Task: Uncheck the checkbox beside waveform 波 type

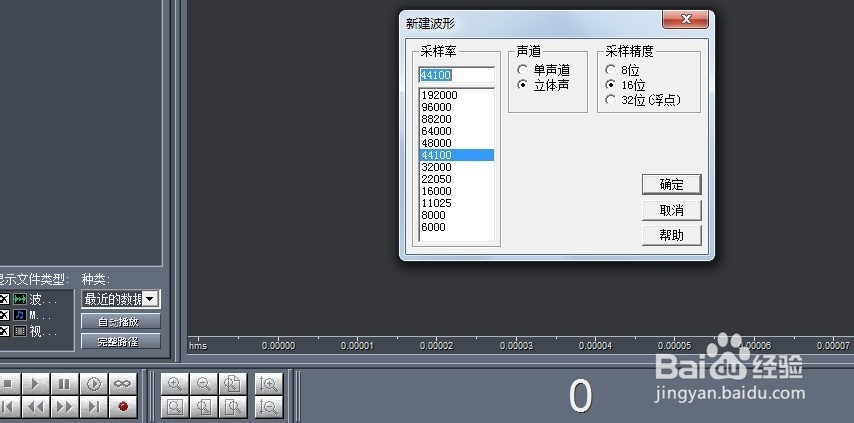Action: pos(4,299)
